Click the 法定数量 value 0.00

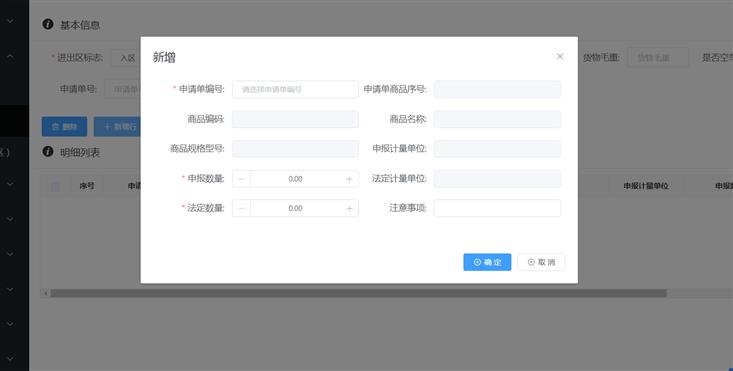295,208
